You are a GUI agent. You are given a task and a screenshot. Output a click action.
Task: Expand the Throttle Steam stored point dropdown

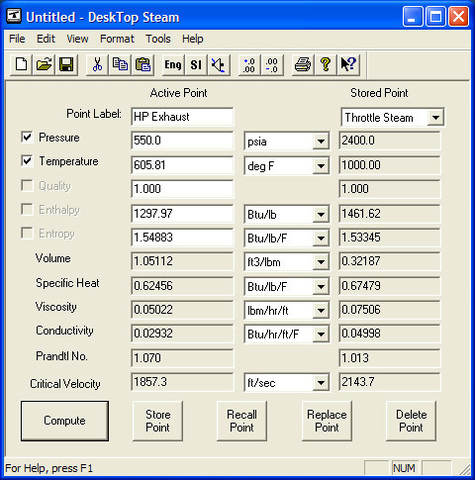coord(435,117)
